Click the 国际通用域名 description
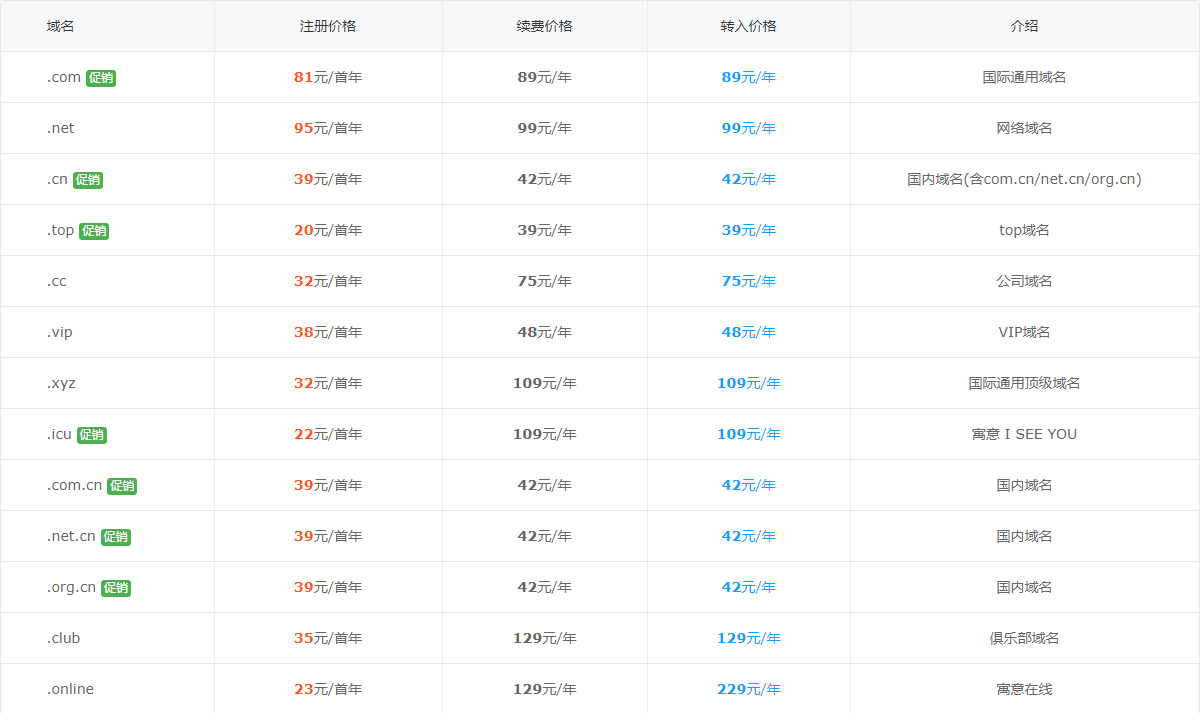Viewport: 1200px width, 713px height. 1024,77
